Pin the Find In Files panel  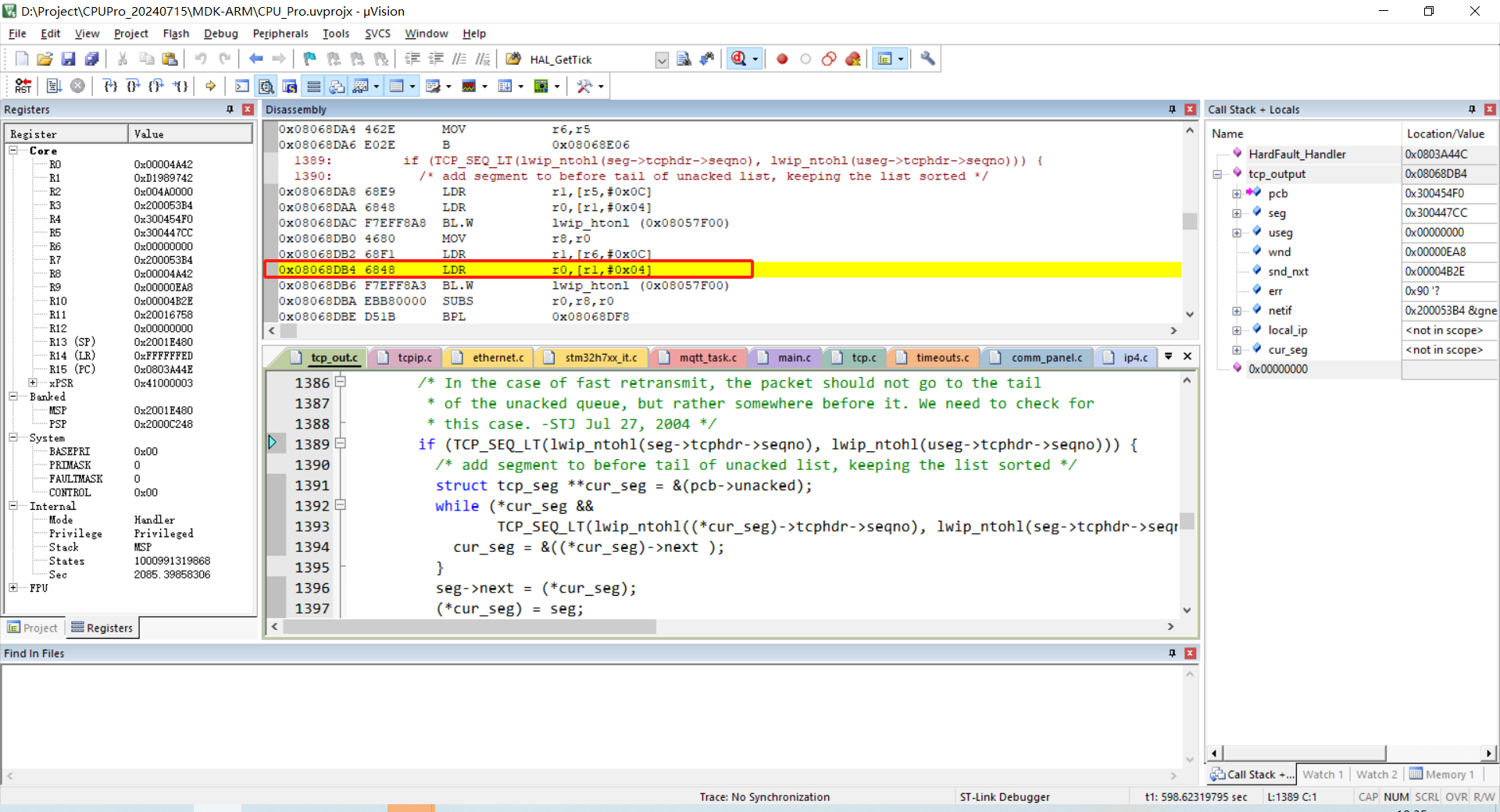pyautogui.click(x=1172, y=653)
